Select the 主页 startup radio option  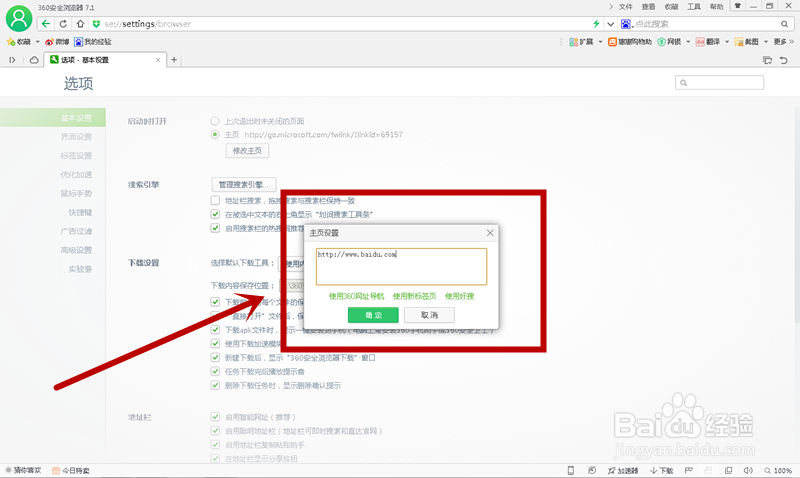215,135
